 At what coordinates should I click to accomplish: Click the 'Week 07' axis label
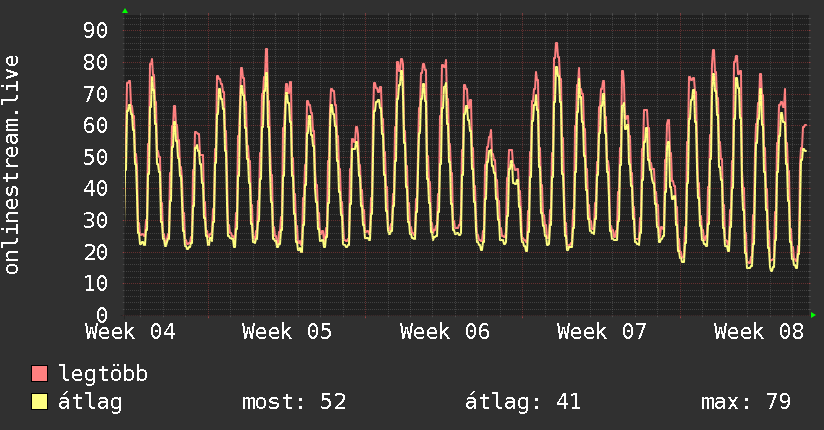tap(602, 332)
